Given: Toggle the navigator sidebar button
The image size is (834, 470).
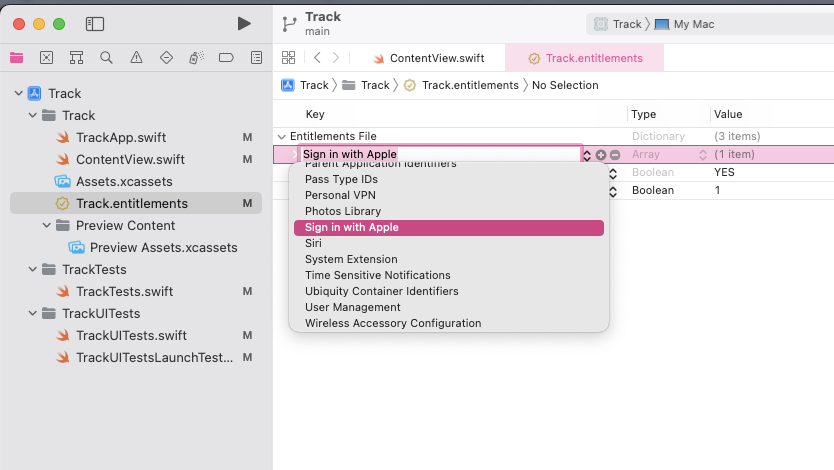Looking at the screenshot, I should (x=95, y=23).
